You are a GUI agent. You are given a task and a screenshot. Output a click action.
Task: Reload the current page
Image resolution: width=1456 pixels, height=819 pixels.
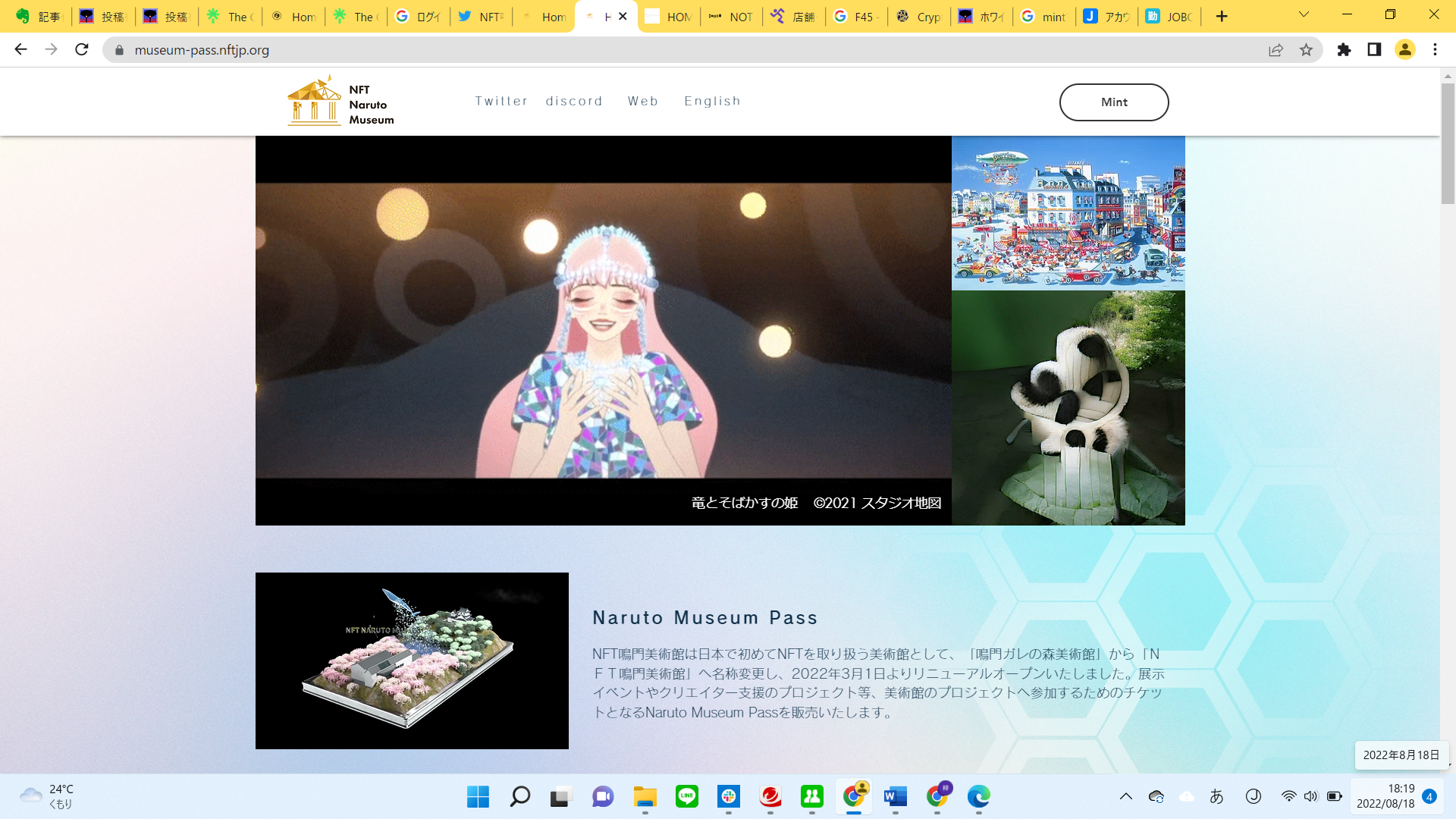pyautogui.click(x=82, y=50)
